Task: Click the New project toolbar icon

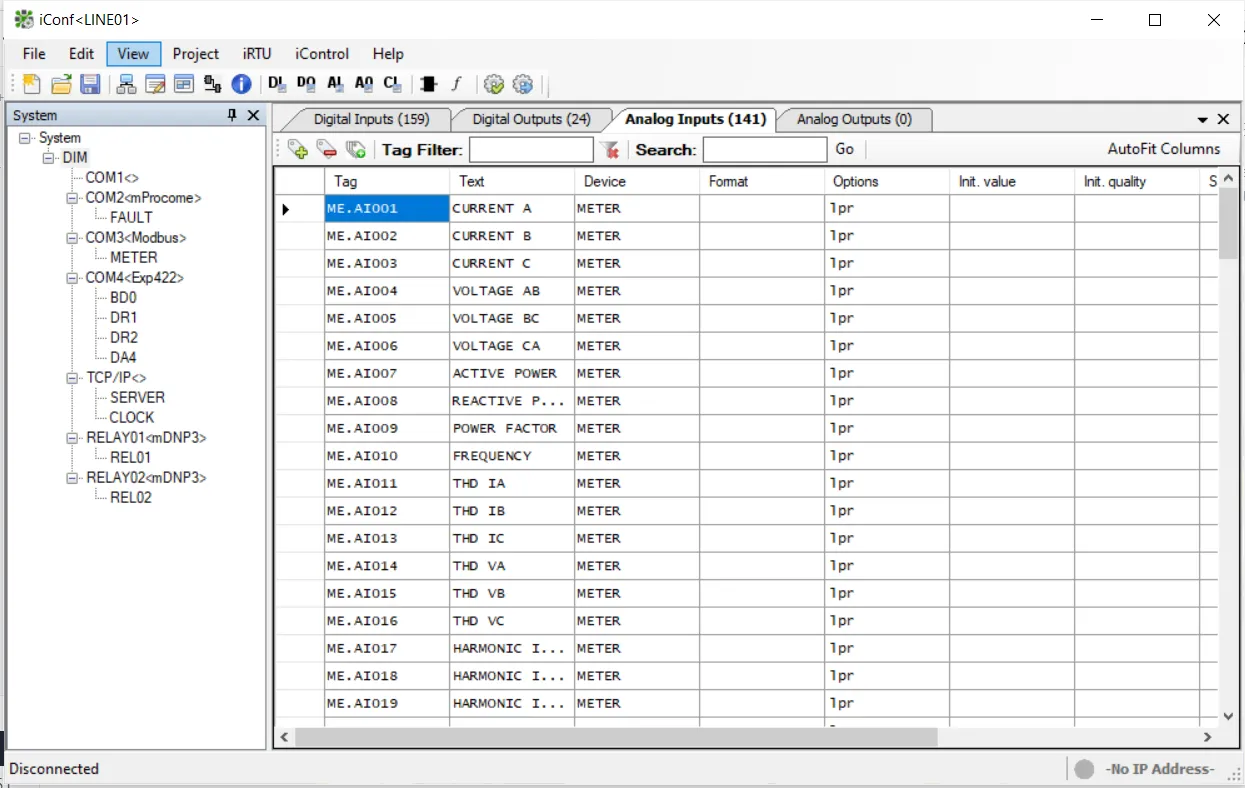Action: tap(32, 84)
